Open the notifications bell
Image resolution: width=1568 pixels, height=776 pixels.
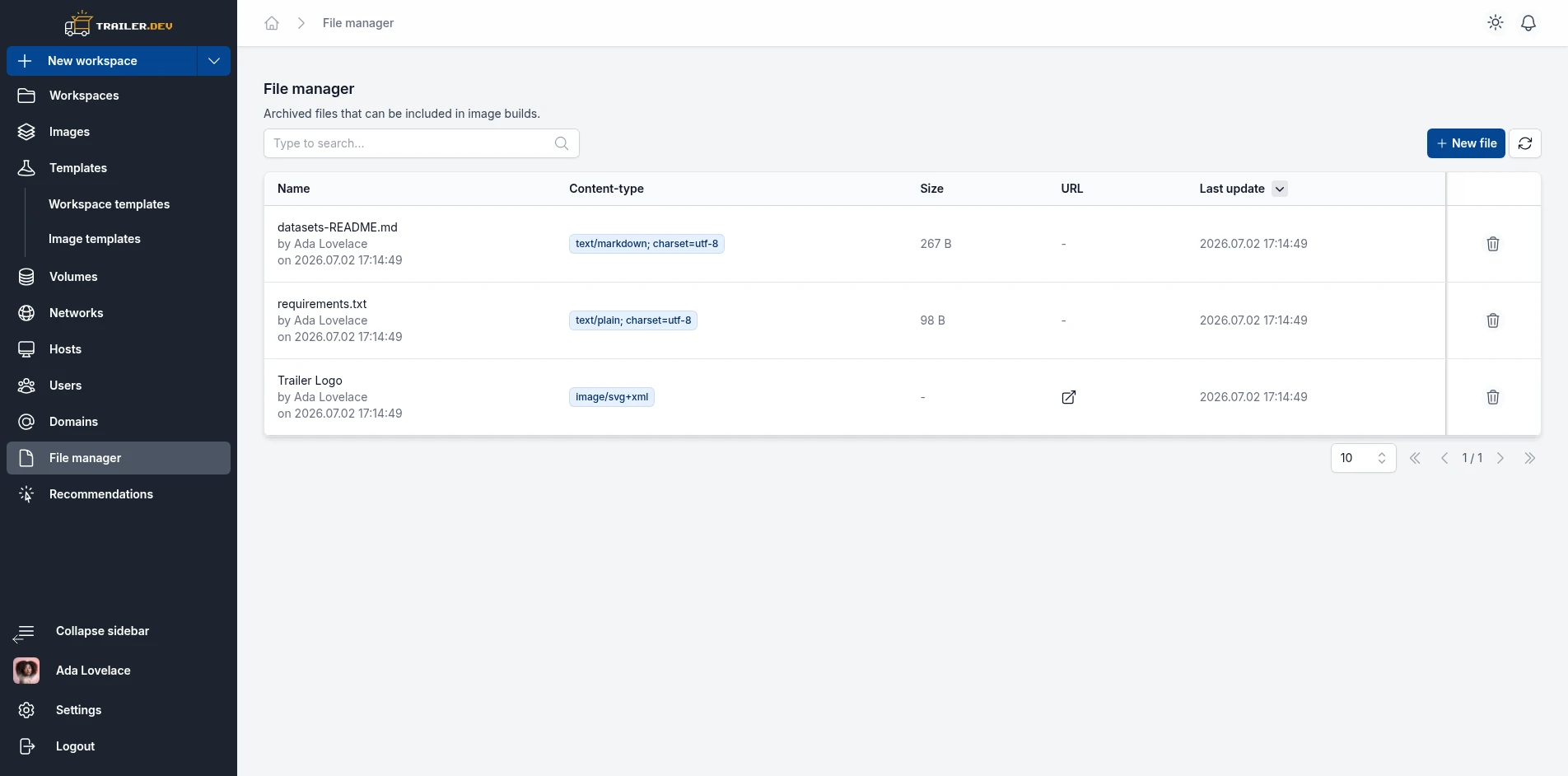(1528, 23)
